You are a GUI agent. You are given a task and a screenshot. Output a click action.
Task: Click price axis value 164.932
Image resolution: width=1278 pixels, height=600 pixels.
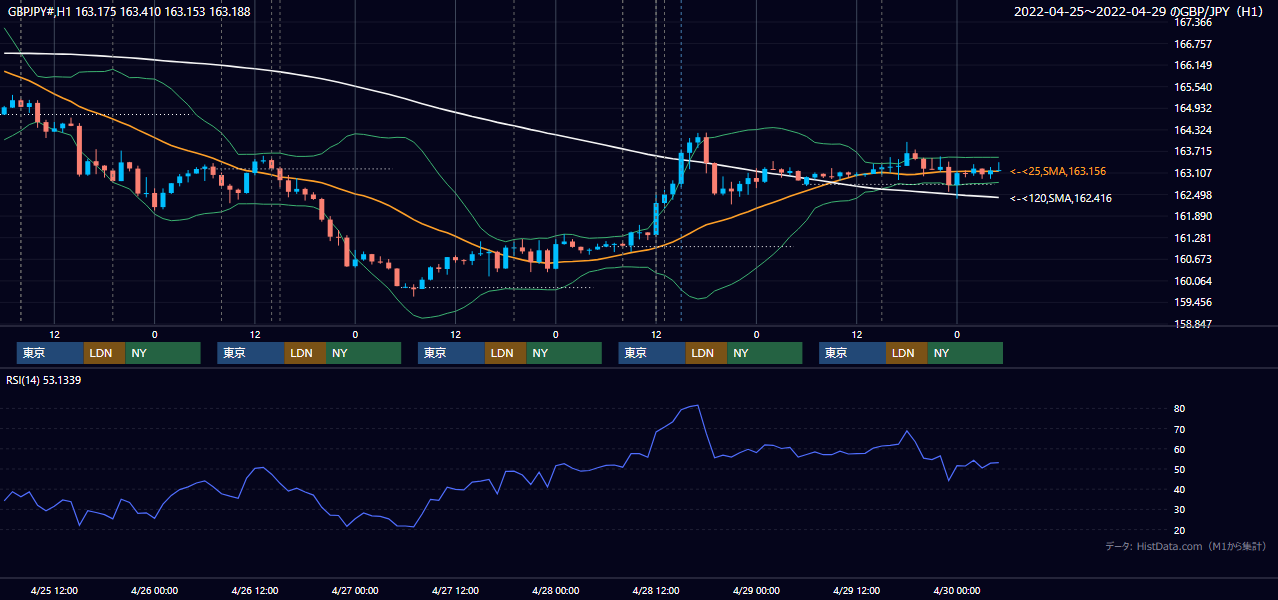[1192, 109]
